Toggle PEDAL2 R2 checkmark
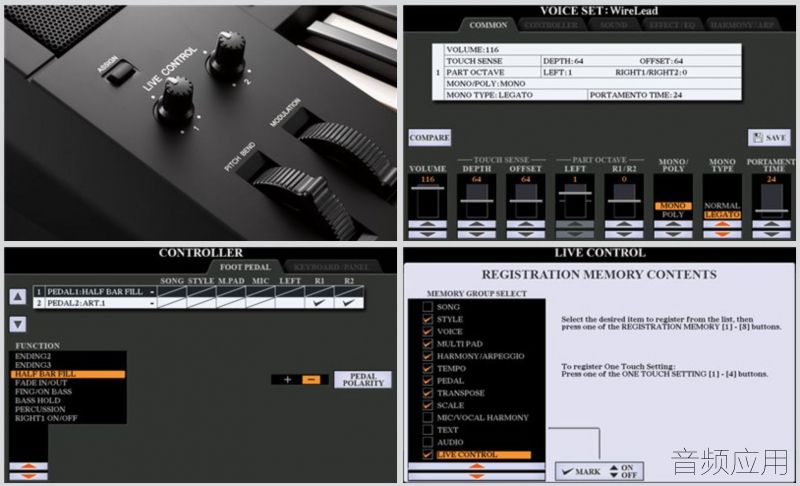Viewport: 800px width, 486px height. (x=349, y=303)
